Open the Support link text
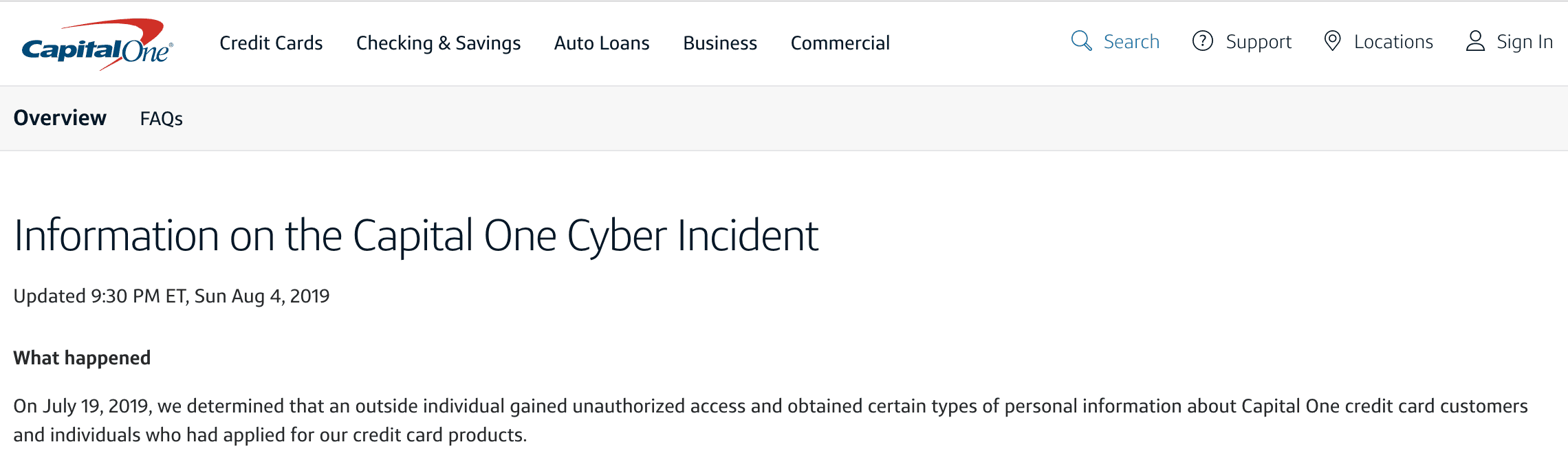This screenshot has width=1568, height=473. (1259, 42)
